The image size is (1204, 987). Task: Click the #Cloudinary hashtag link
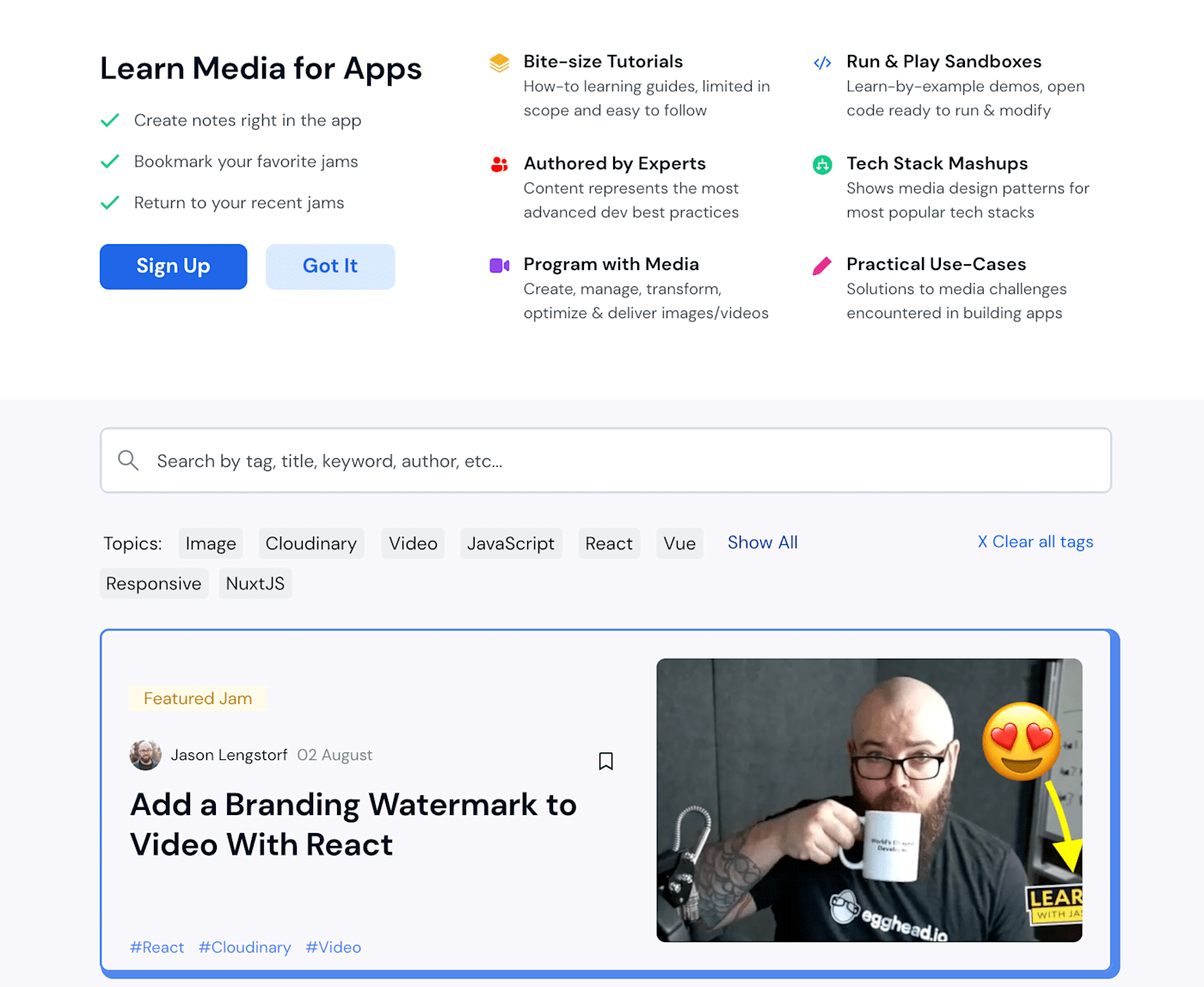click(244, 947)
